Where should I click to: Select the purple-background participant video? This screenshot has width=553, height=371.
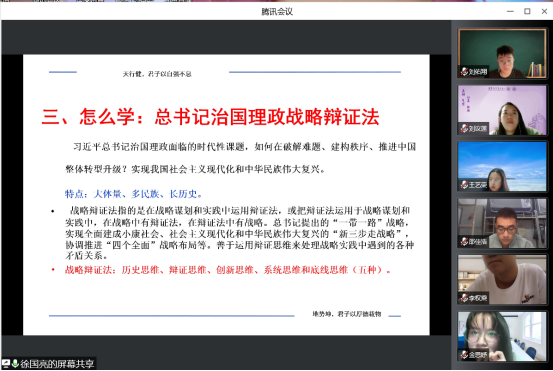point(502,110)
